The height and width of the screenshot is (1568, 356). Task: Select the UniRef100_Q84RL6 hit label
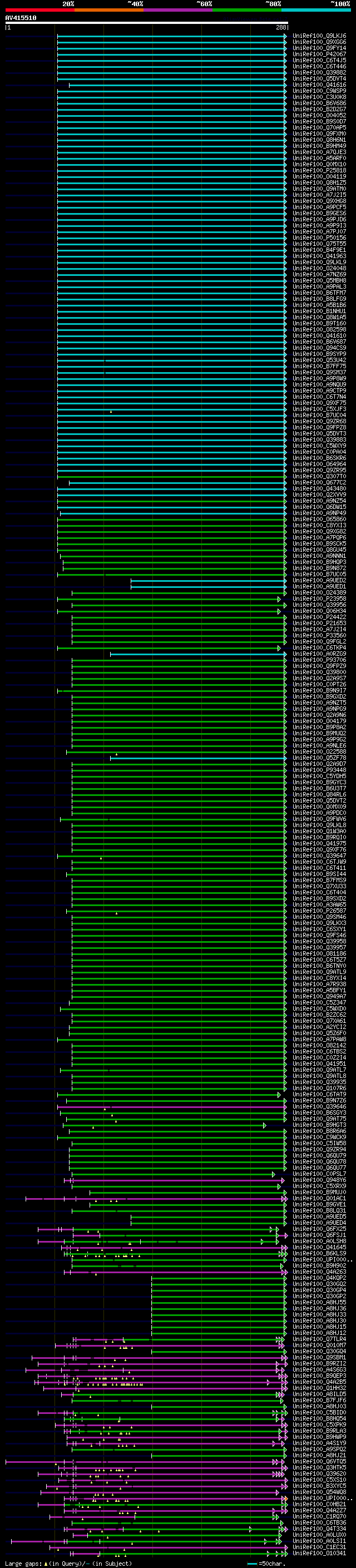319,794
